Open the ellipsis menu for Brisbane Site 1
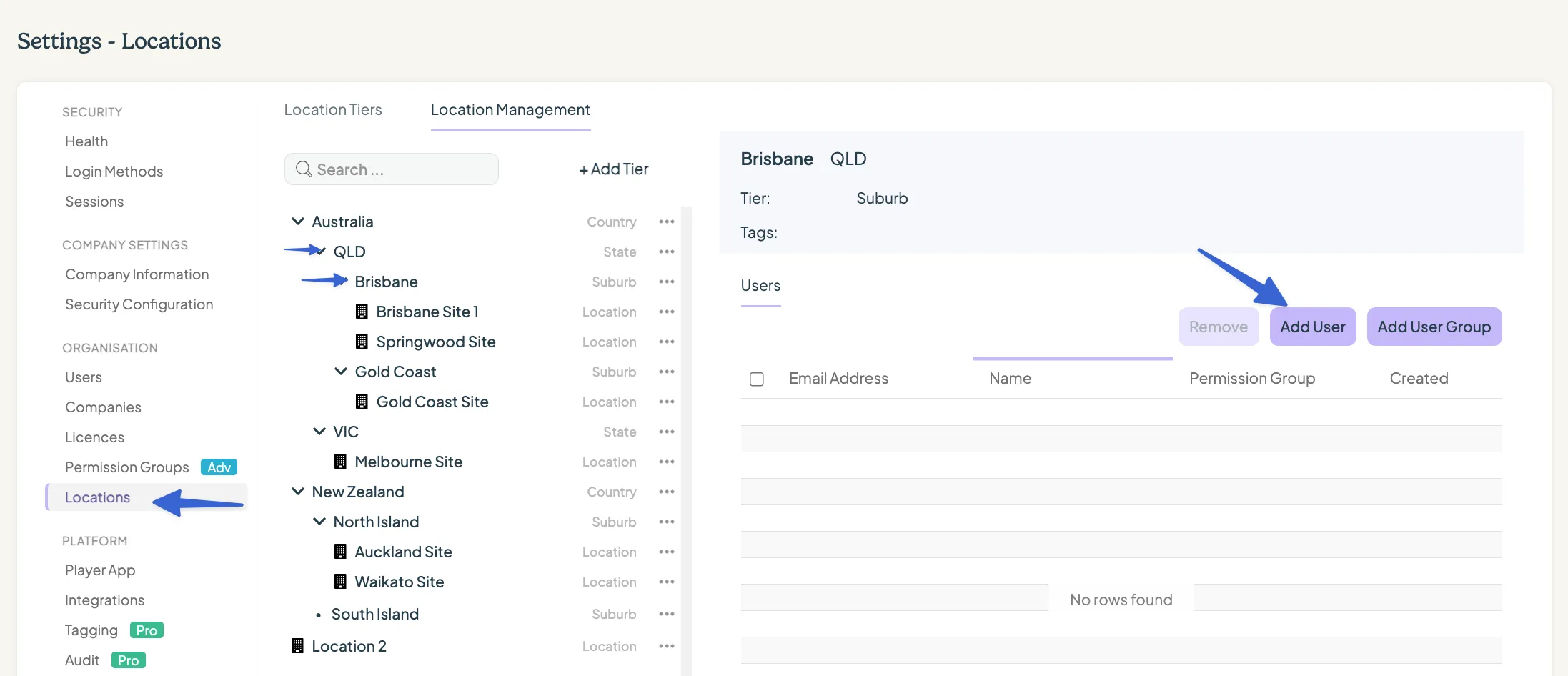This screenshot has height=676, width=1568. pos(667,312)
